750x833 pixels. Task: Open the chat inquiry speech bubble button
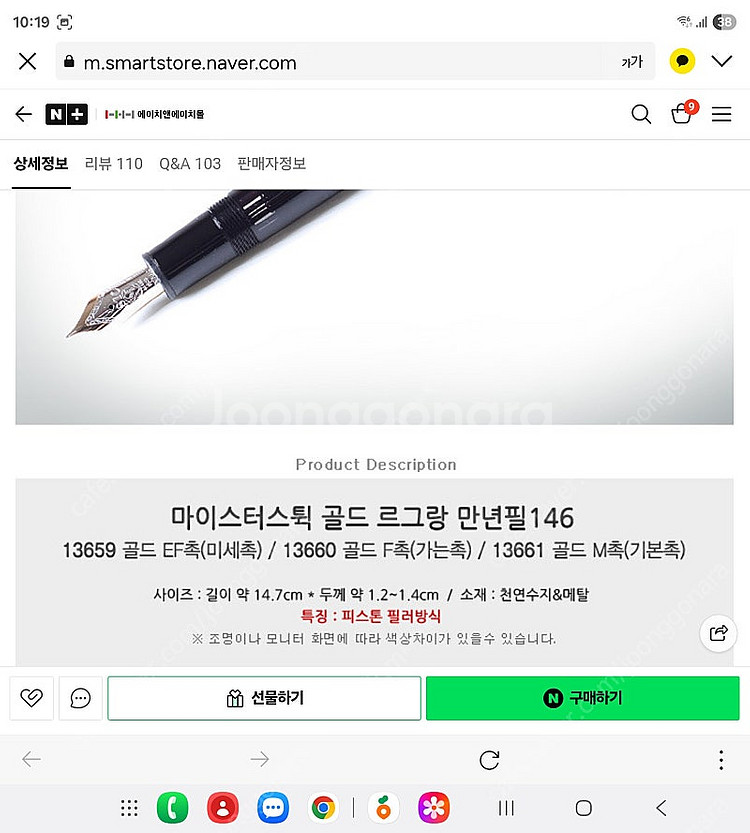click(x=80, y=698)
